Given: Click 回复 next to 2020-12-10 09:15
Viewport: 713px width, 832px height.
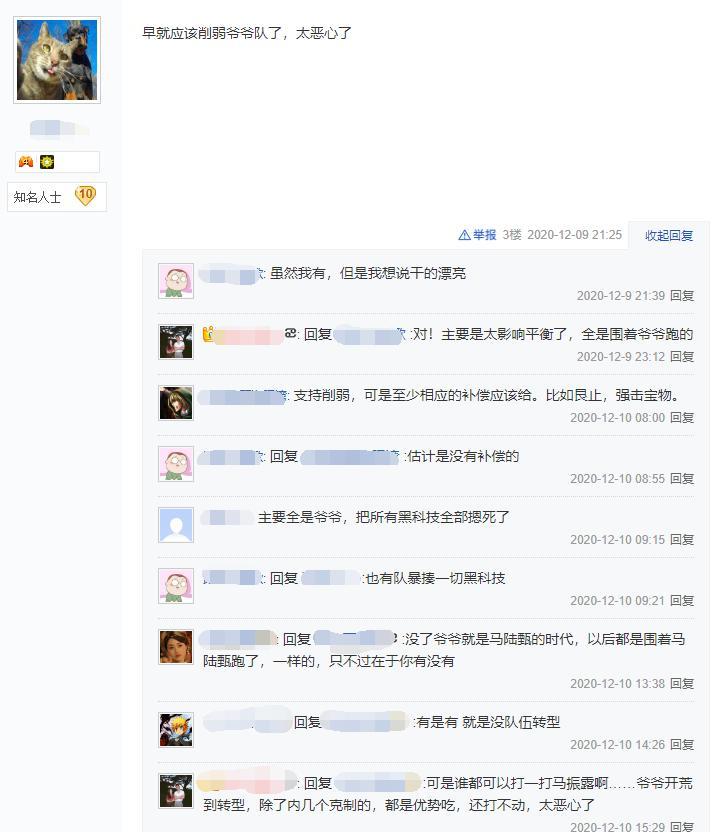Looking at the screenshot, I should click(682, 540).
